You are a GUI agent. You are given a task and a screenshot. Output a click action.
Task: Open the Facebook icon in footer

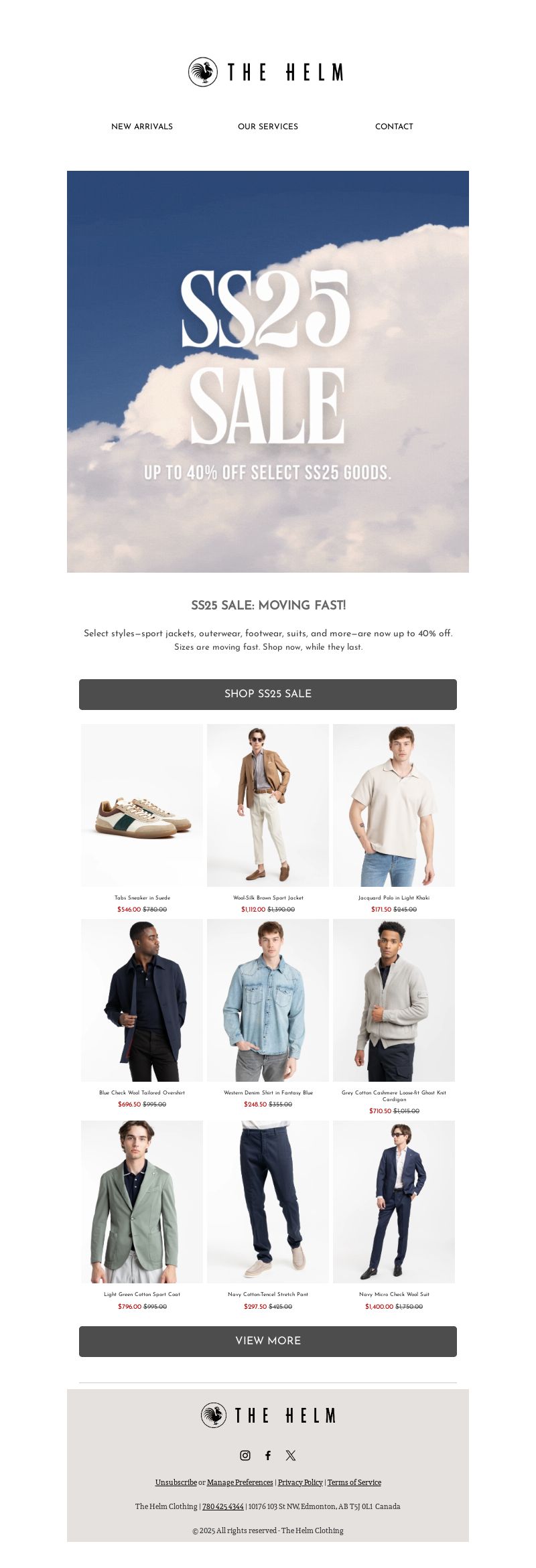268,1455
